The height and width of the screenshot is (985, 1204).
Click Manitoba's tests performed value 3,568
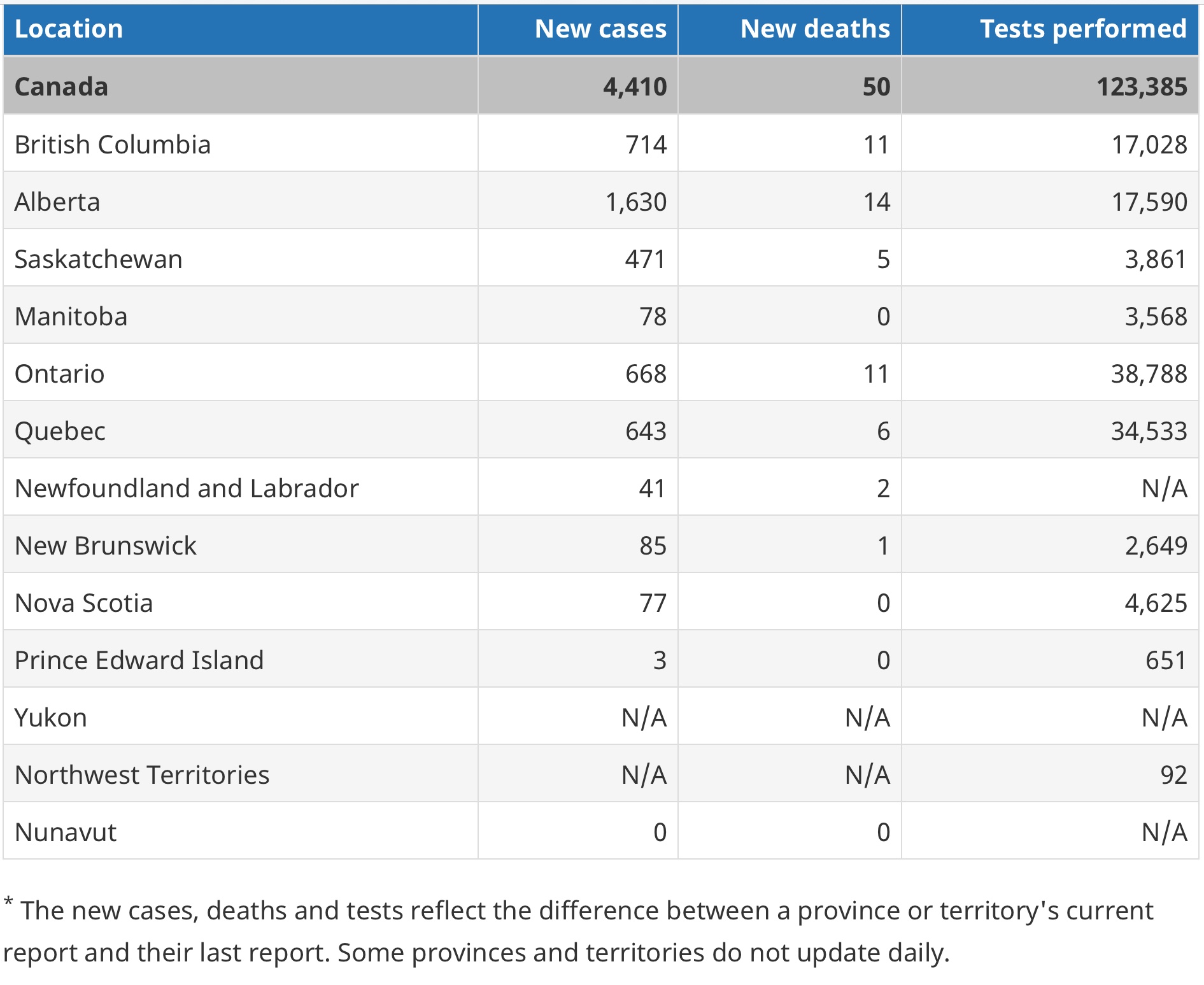pyautogui.click(x=1155, y=316)
